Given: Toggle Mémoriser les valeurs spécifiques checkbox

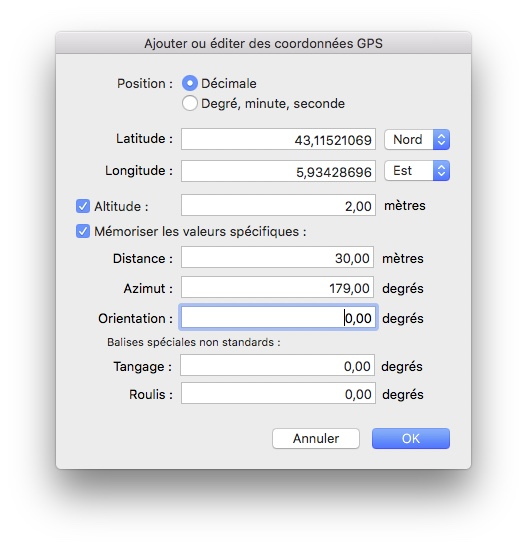Looking at the screenshot, I should pos(83,231).
